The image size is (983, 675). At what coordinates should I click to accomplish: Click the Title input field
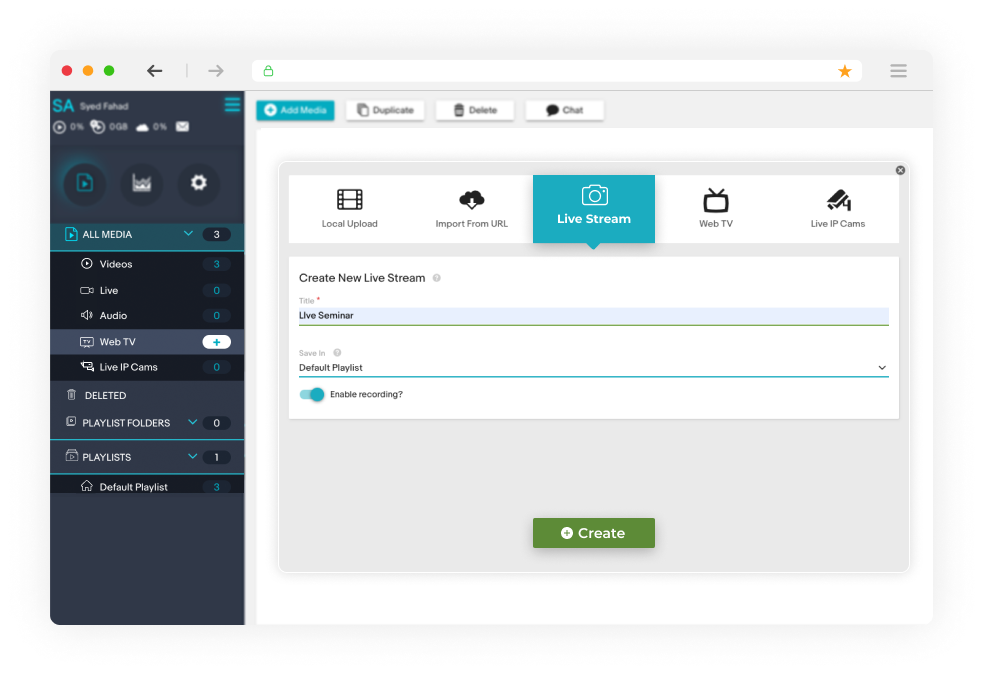coord(594,316)
